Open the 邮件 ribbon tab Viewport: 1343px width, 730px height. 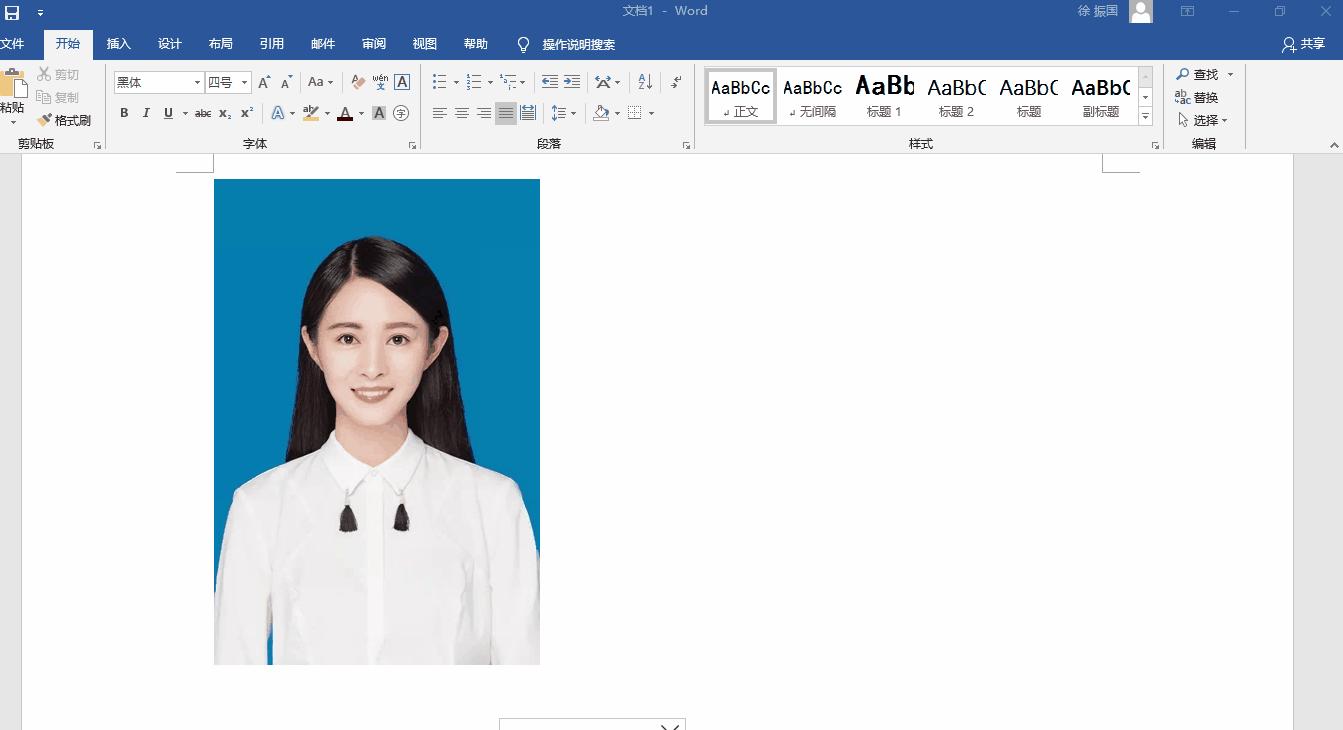322,43
